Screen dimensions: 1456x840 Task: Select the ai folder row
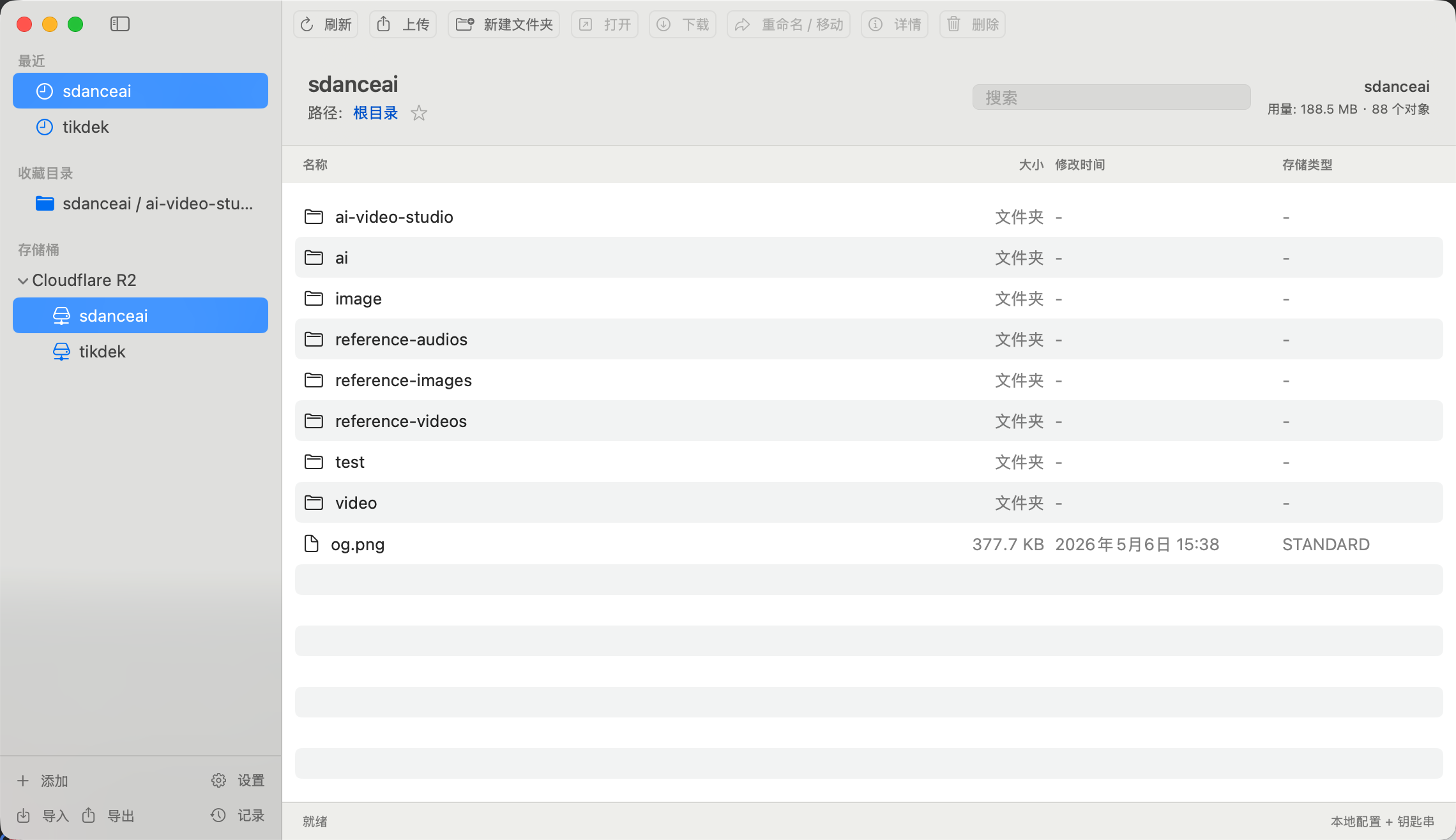[x=868, y=257]
